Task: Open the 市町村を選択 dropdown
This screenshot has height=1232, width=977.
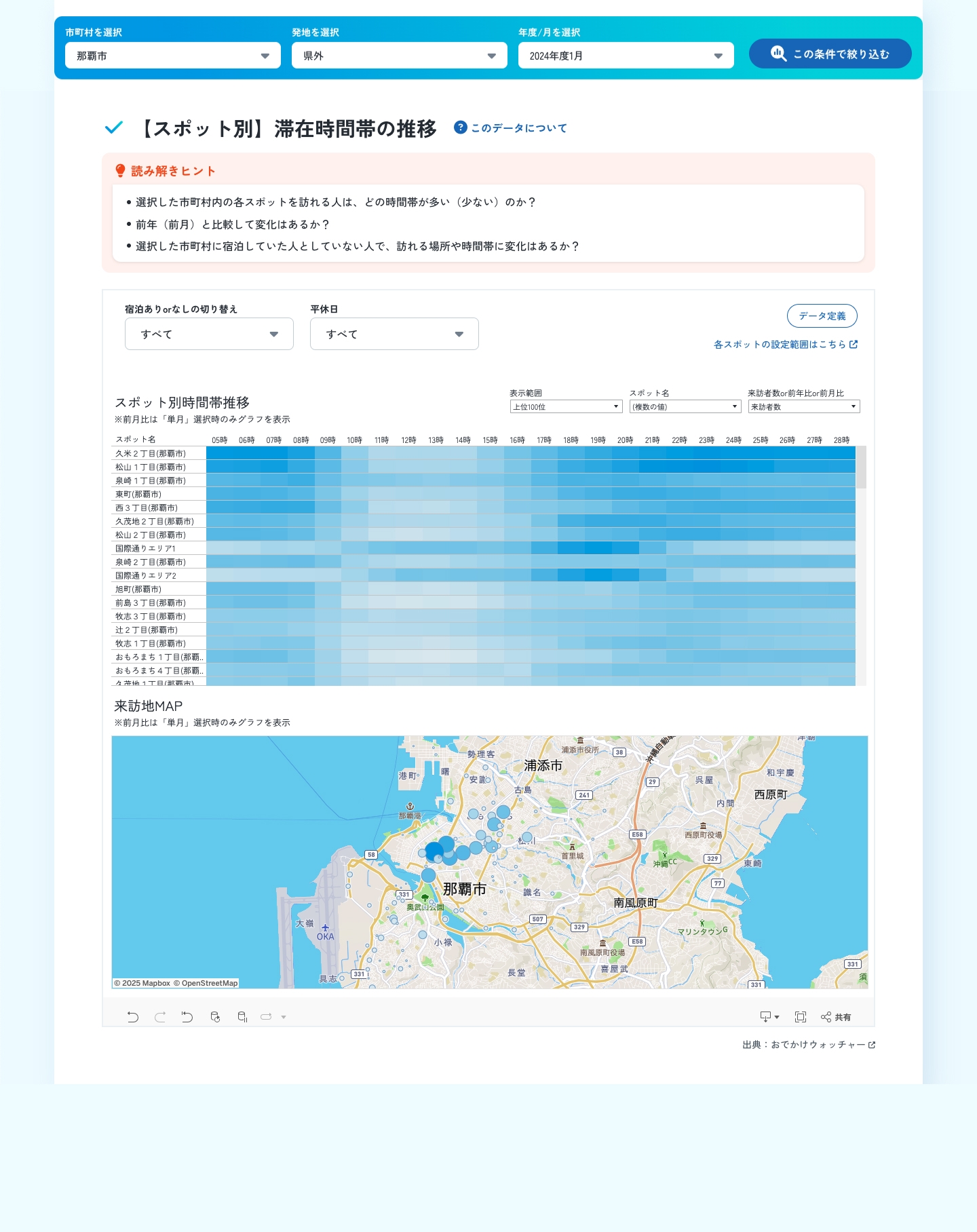Action: point(173,56)
